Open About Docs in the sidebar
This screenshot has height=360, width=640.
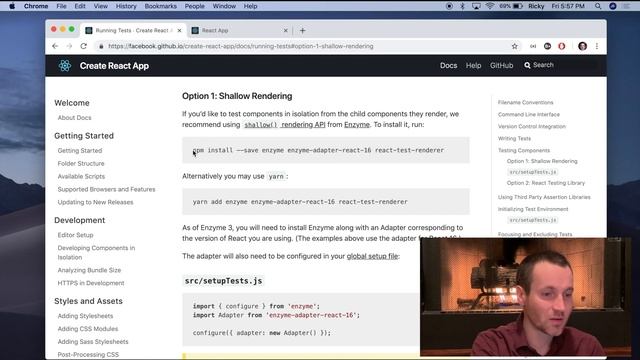pos(74,118)
